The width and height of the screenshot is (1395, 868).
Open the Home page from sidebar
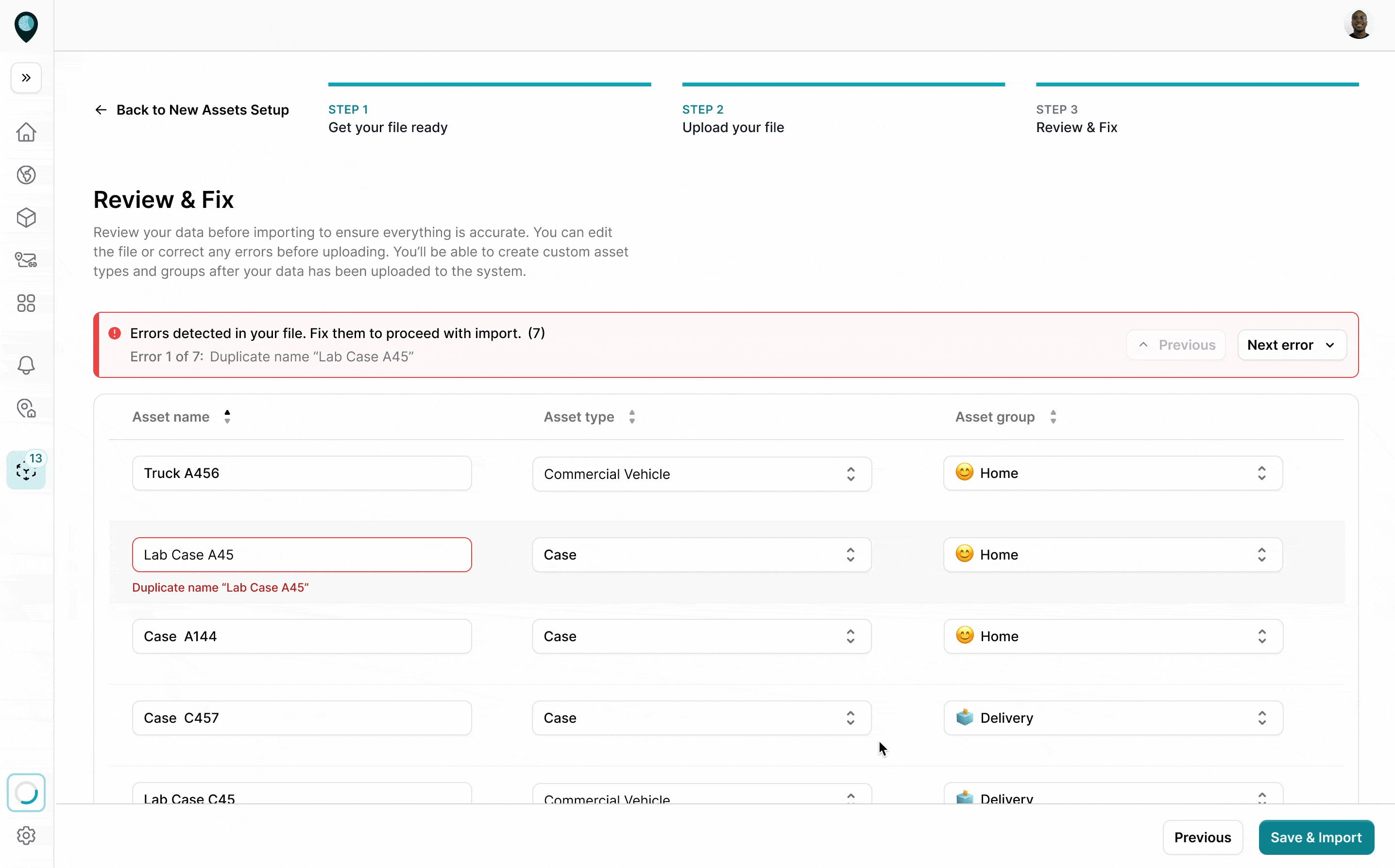click(26, 132)
